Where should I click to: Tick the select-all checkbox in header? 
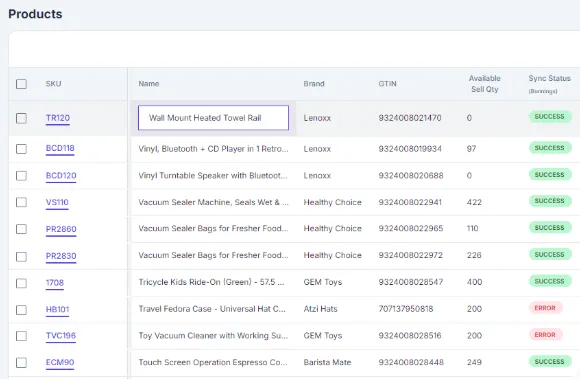(21, 84)
